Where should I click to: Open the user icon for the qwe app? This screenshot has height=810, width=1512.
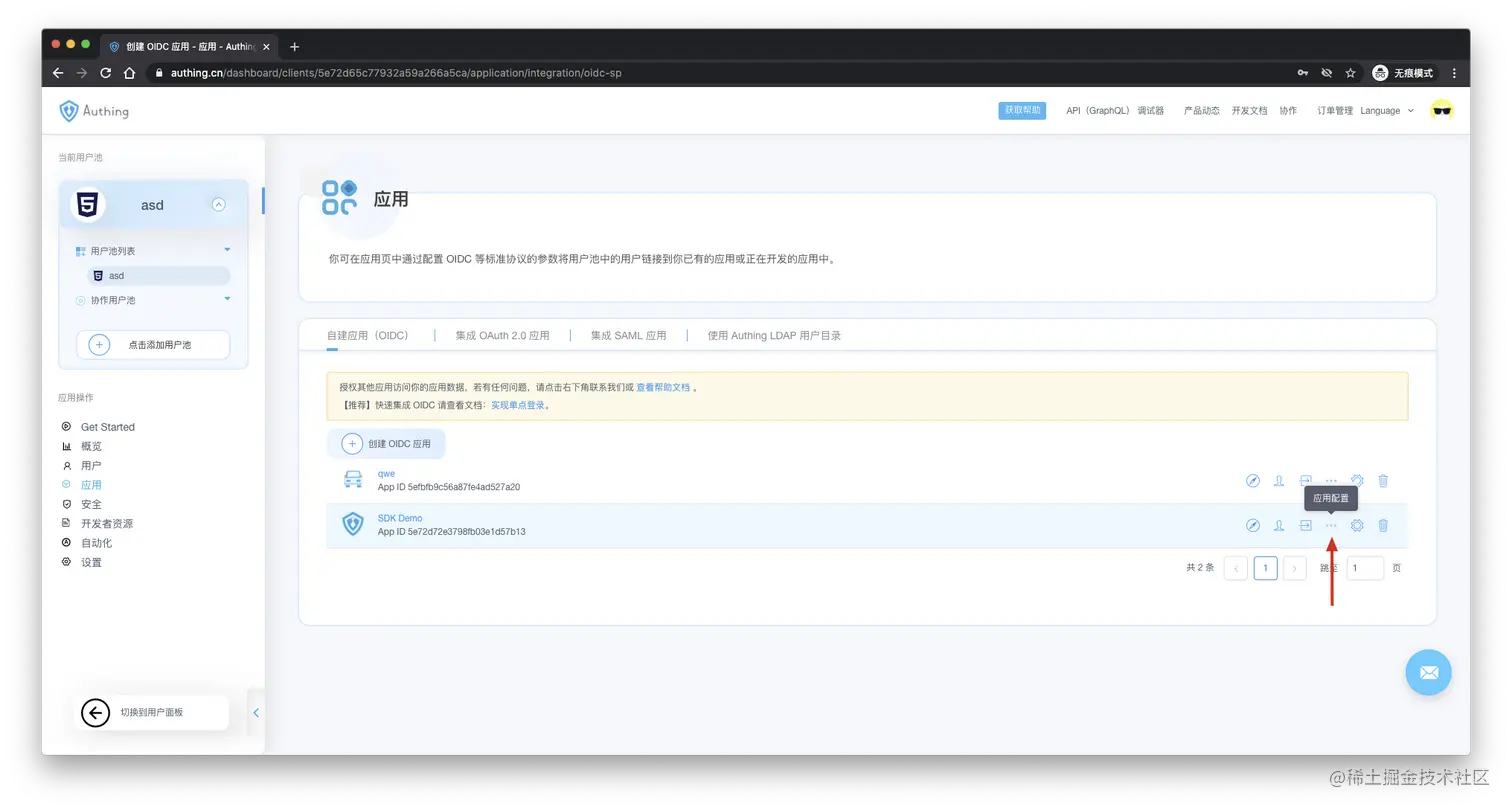[1279, 481]
